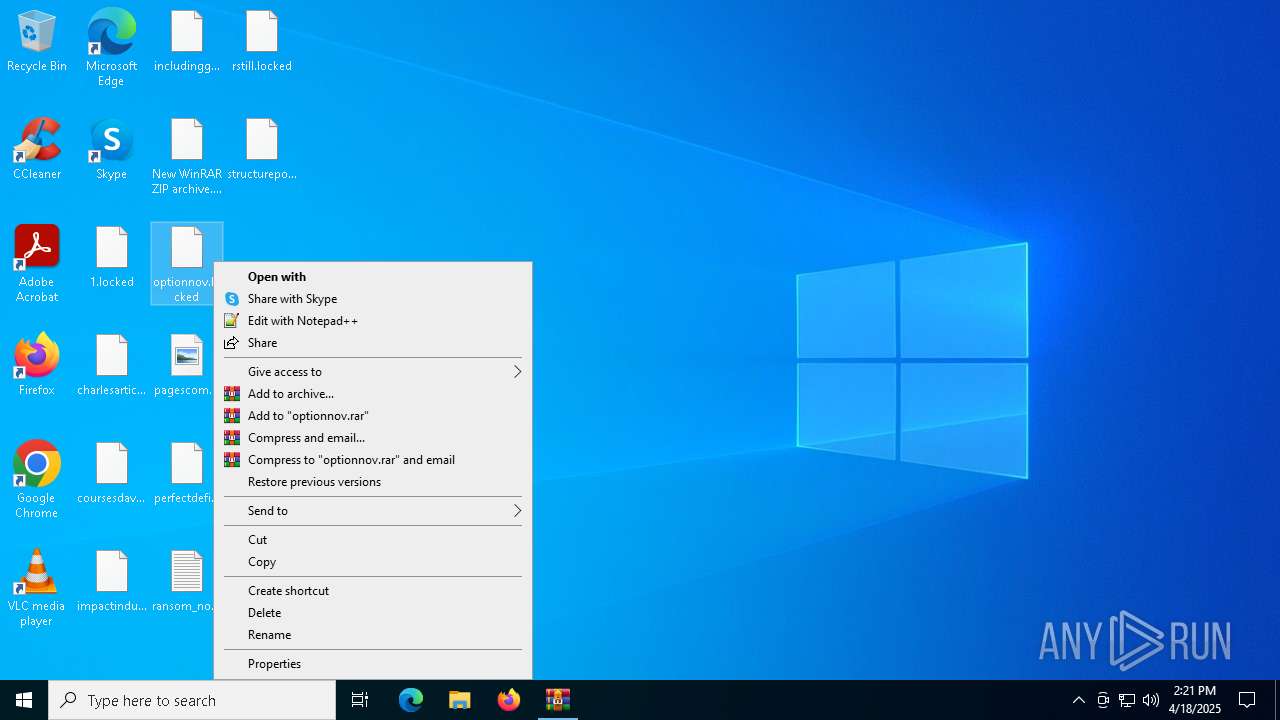The height and width of the screenshot is (720, 1280).
Task: Choose 'Copy' in the context menu
Action: (373, 562)
